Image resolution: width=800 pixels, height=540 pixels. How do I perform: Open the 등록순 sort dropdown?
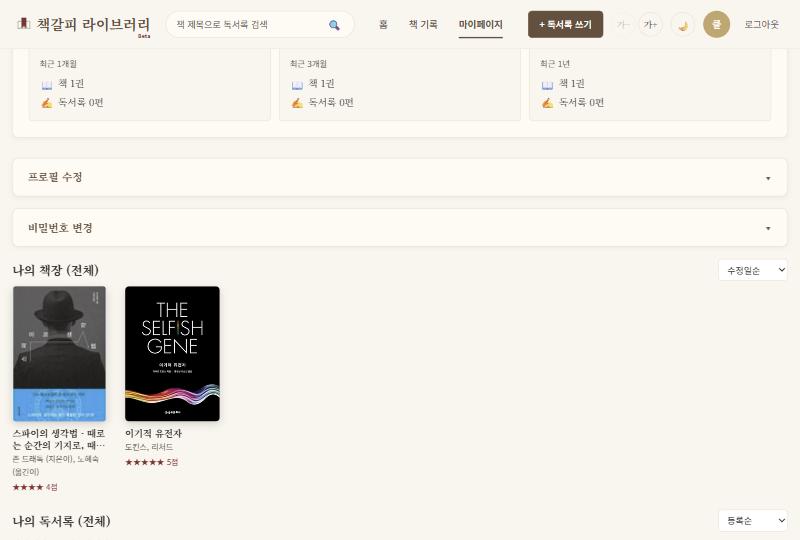point(753,521)
